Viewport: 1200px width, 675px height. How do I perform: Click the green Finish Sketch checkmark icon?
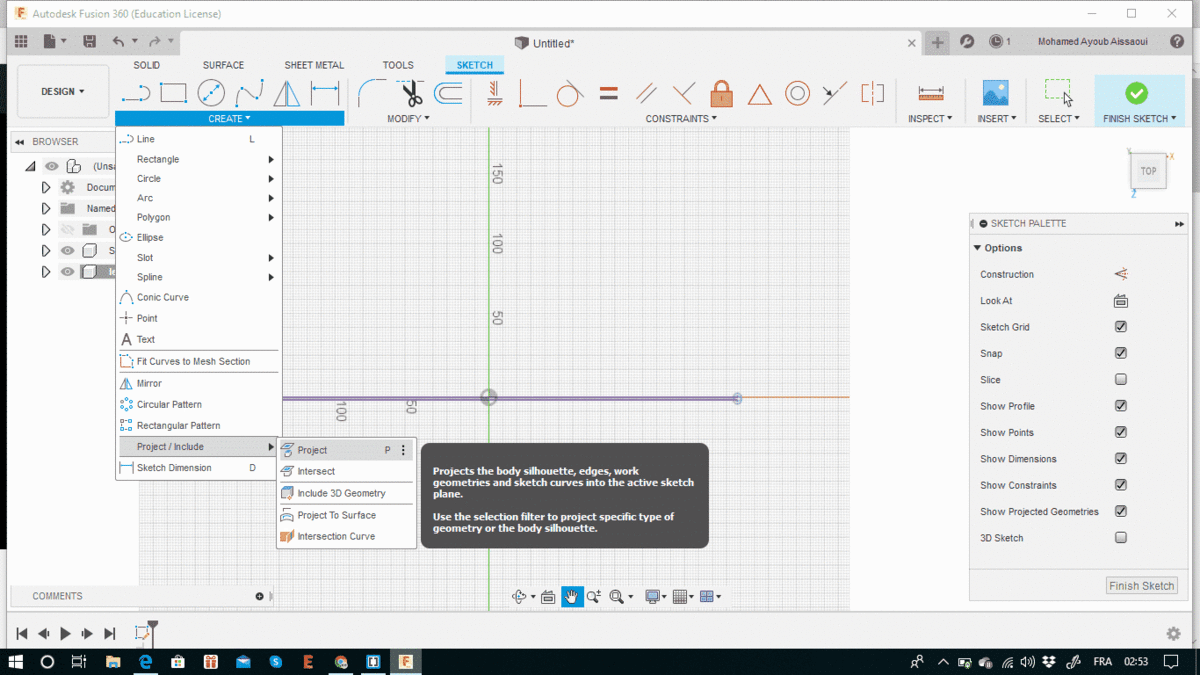(1136, 93)
